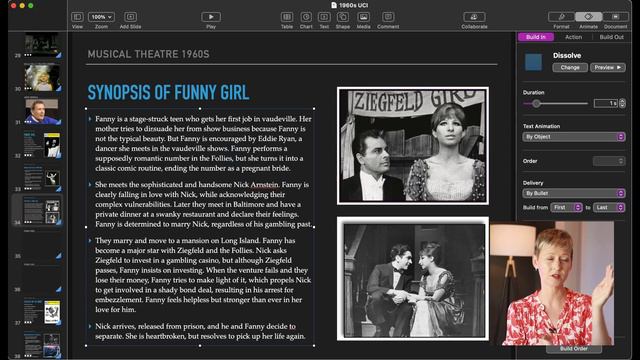The width and height of the screenshot is (640, 360).
Task: Select slide 30 thumbnail in navigator
Action: click(x=42, y=77)
